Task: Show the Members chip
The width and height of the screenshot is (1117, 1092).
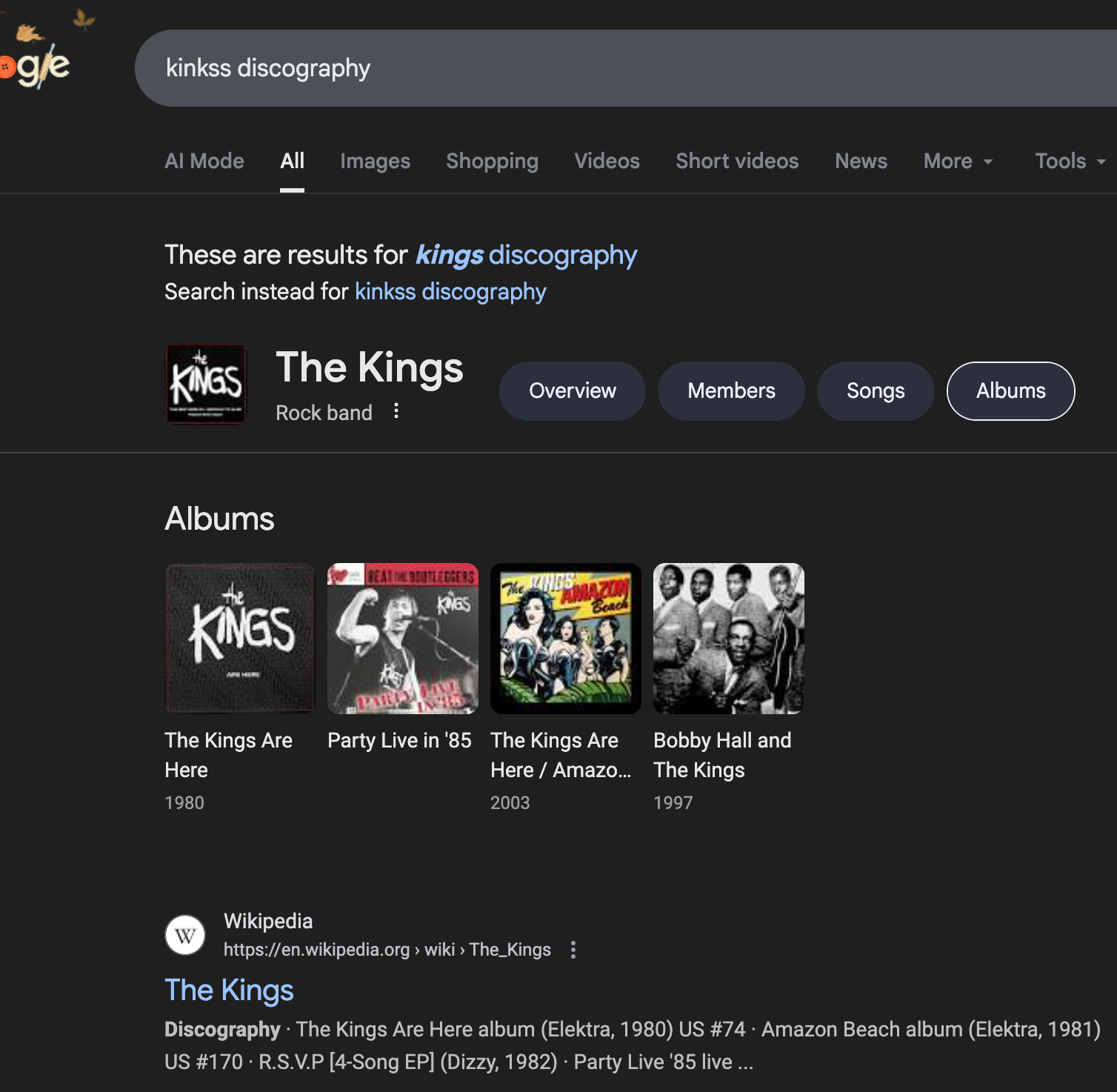Action: (x=731, y=391)
